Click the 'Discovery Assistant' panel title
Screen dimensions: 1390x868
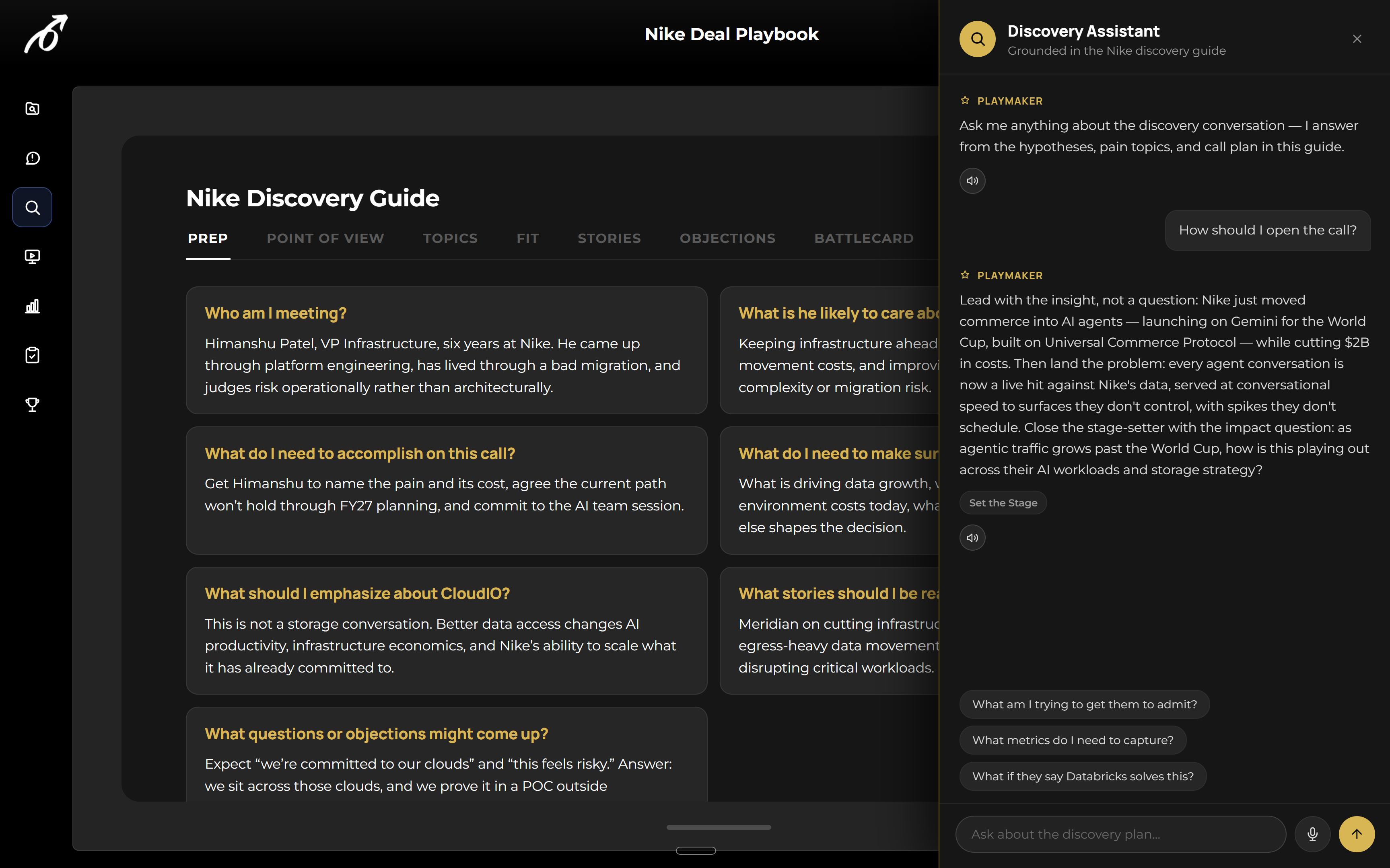[1083, 31]
